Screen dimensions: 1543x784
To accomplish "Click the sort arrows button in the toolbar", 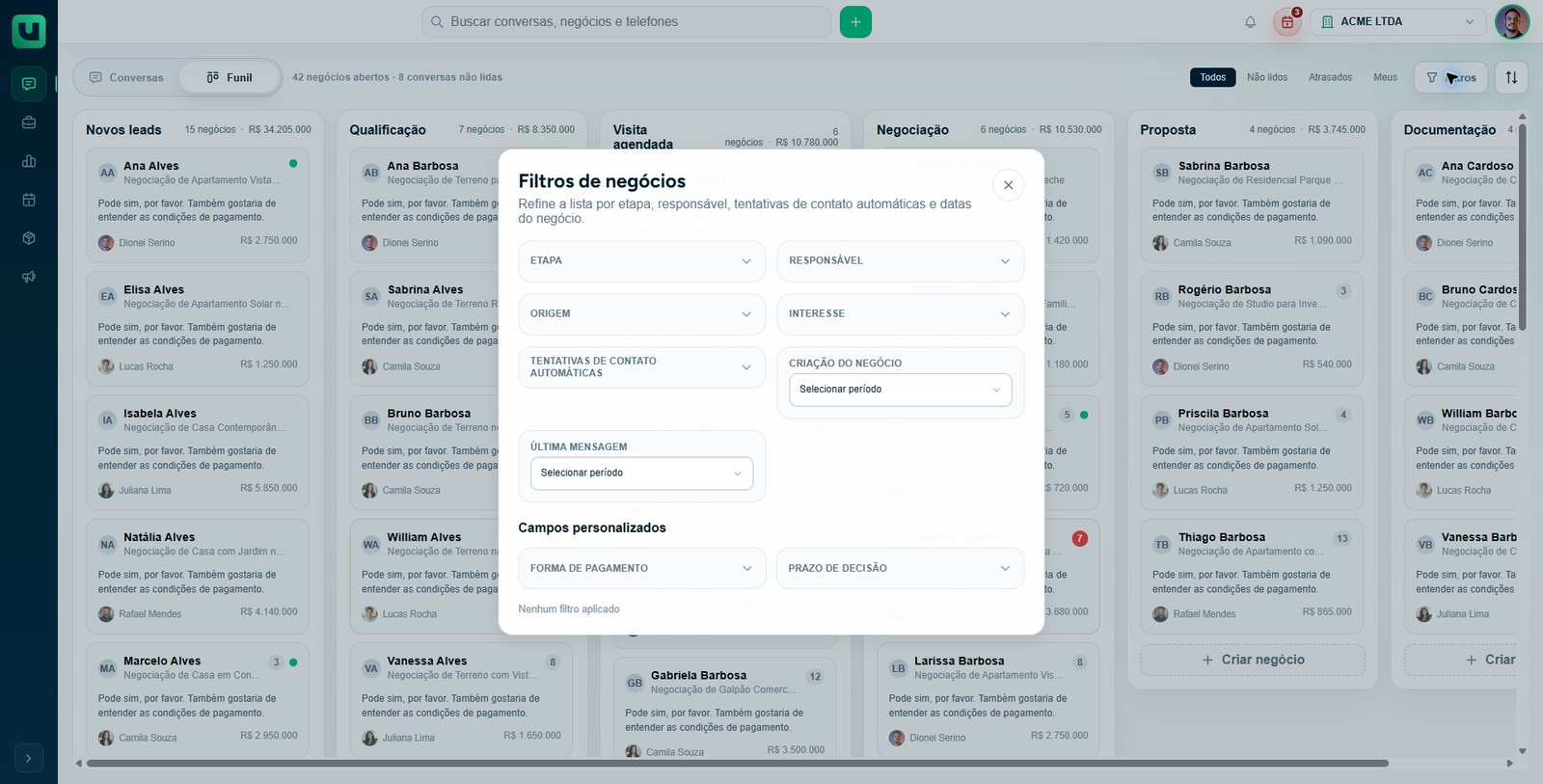I will (1511, 77).
